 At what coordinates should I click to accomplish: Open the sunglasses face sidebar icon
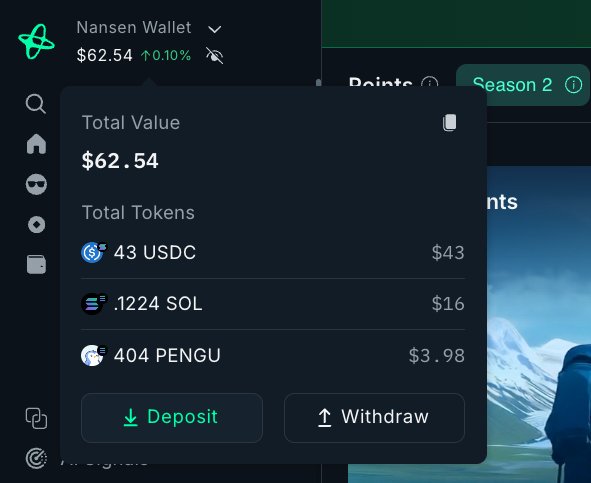36,184
